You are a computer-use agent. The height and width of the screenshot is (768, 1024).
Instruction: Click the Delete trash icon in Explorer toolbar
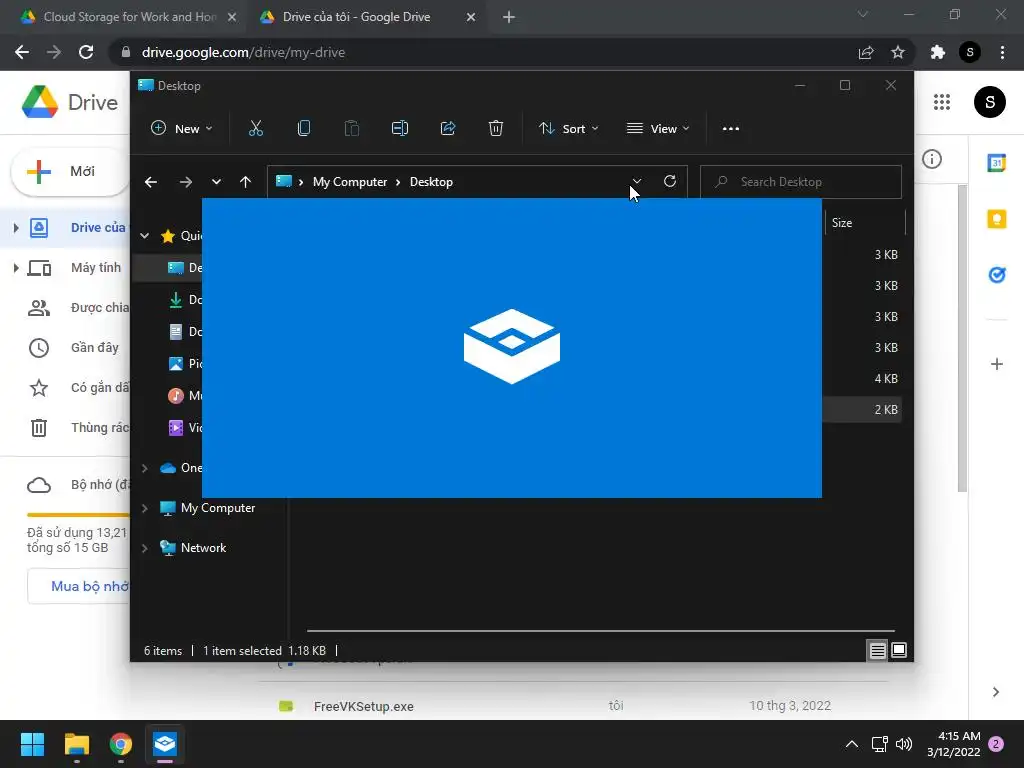(496, 128)
